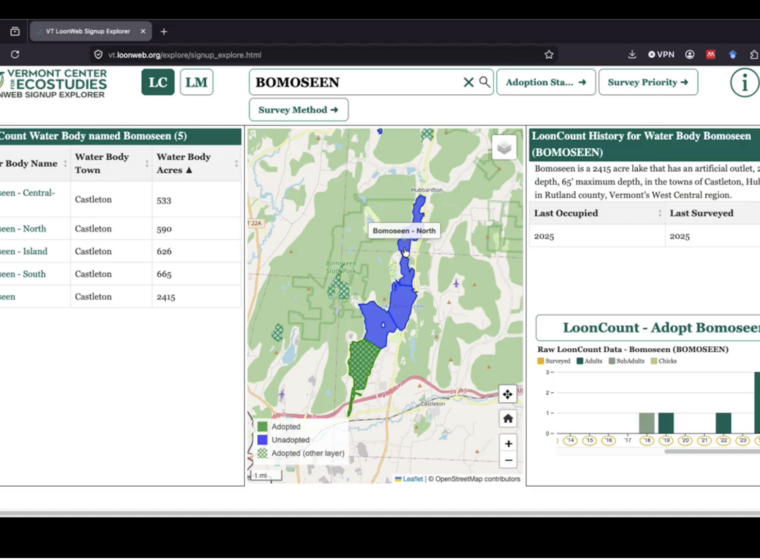Image resolution: width=760 pixels, height=560 pixels.
Task: Clear the BOMOSEEN search with the X icon
Action: [x=468, y=82]
